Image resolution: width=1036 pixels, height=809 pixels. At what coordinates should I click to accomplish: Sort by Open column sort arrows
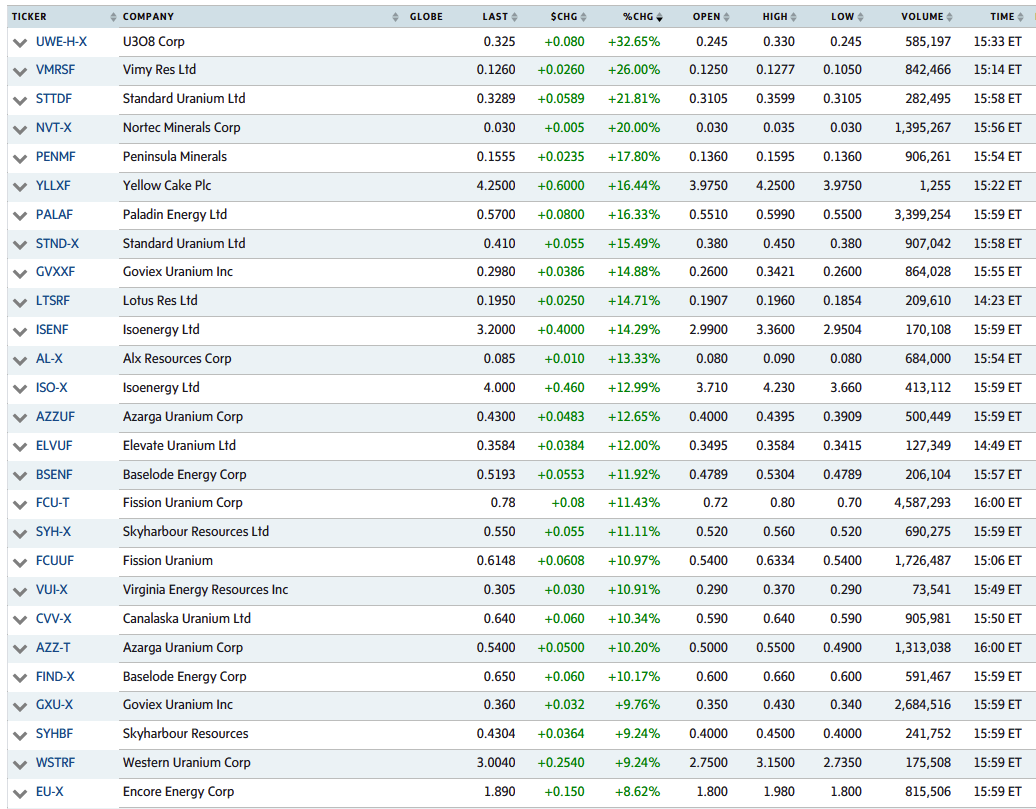(726, 17)
